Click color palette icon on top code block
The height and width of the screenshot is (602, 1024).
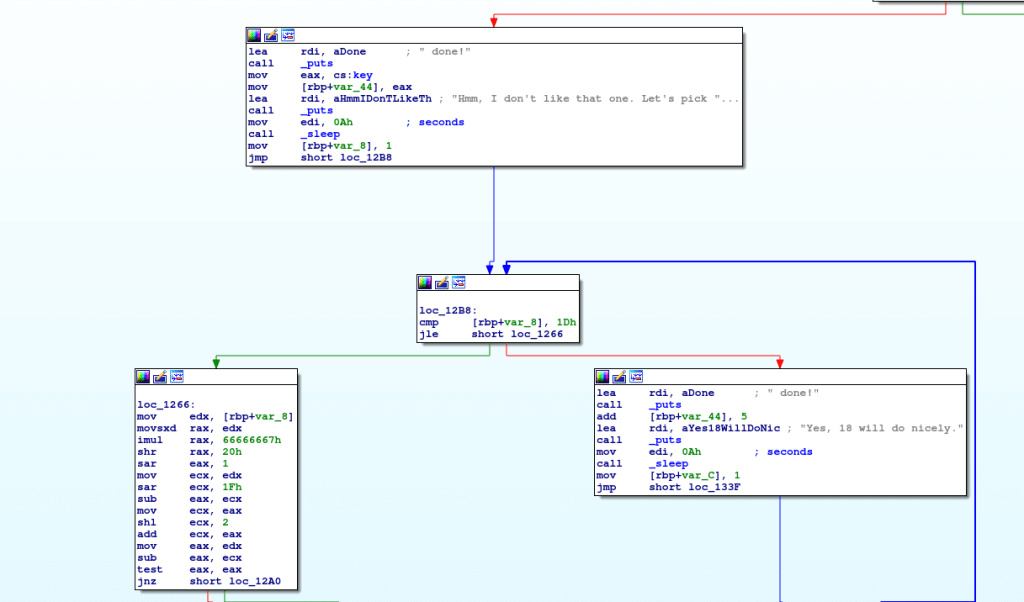click(x=254, y=35)
